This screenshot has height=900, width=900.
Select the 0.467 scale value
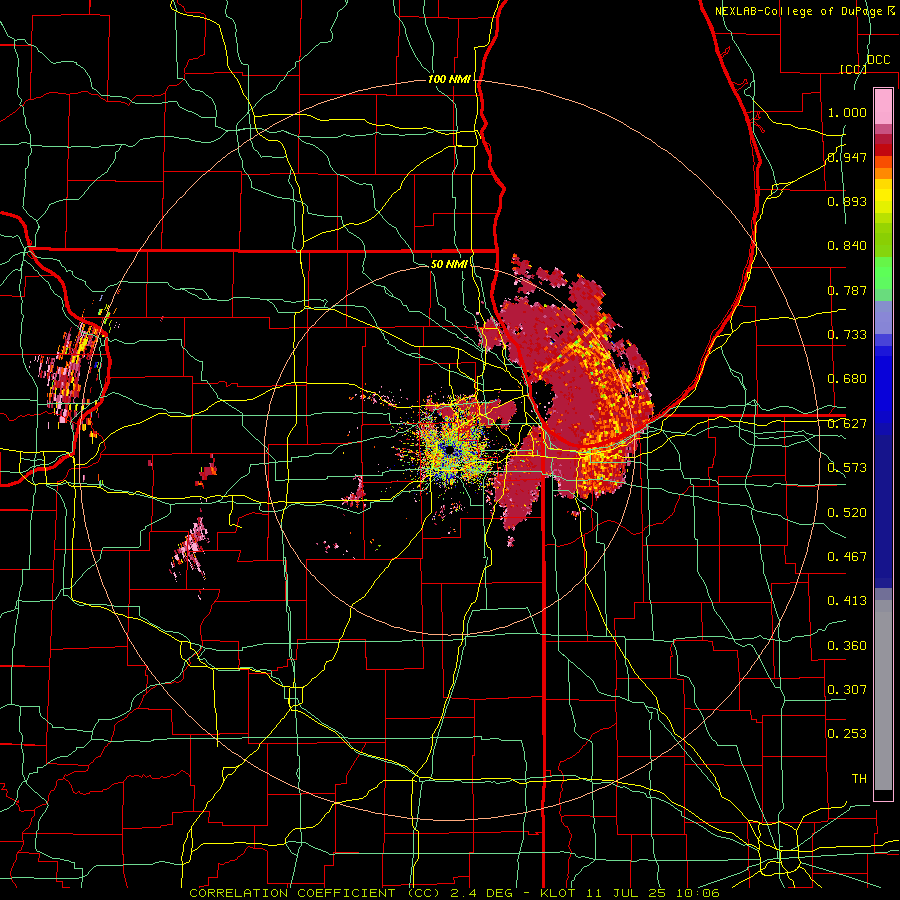tap(847, 557)
